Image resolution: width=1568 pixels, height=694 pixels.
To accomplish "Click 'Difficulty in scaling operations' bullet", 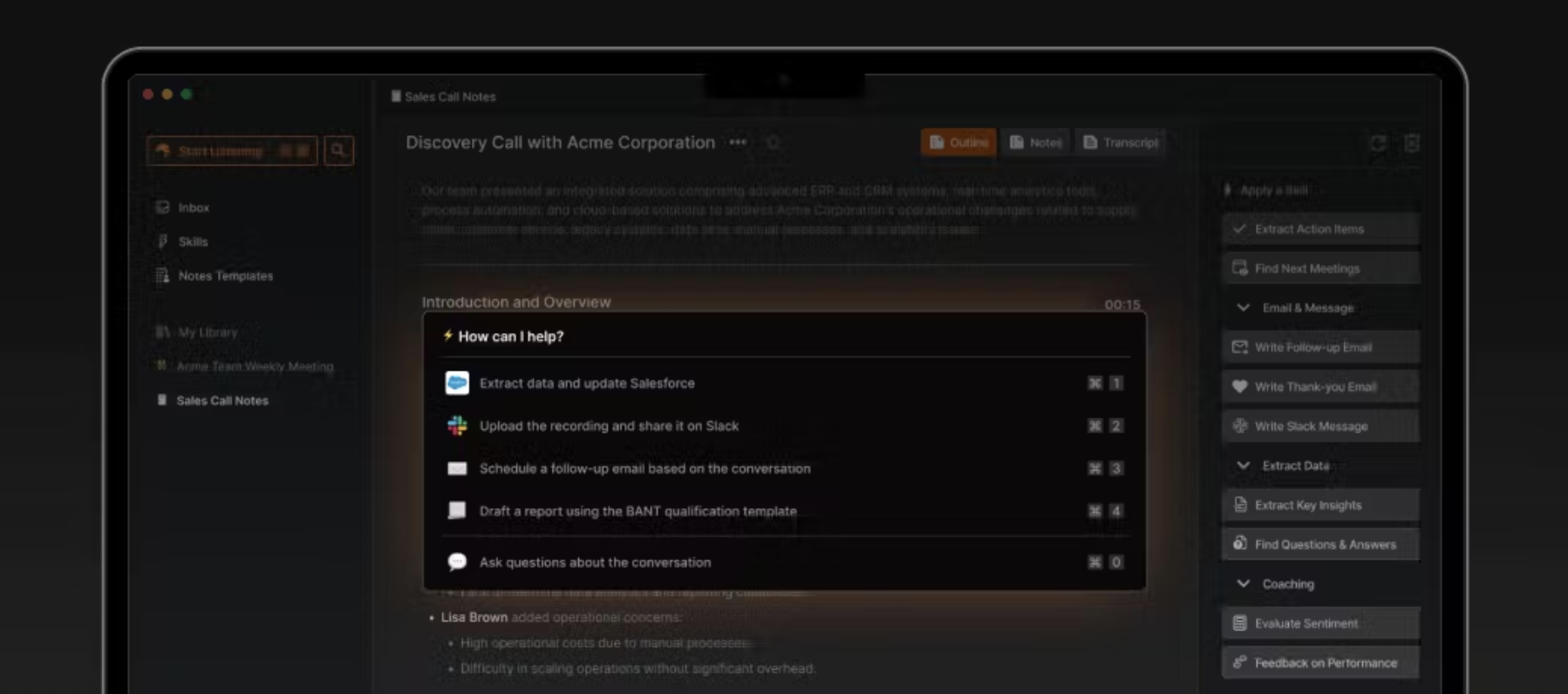I will click(637, 669).
